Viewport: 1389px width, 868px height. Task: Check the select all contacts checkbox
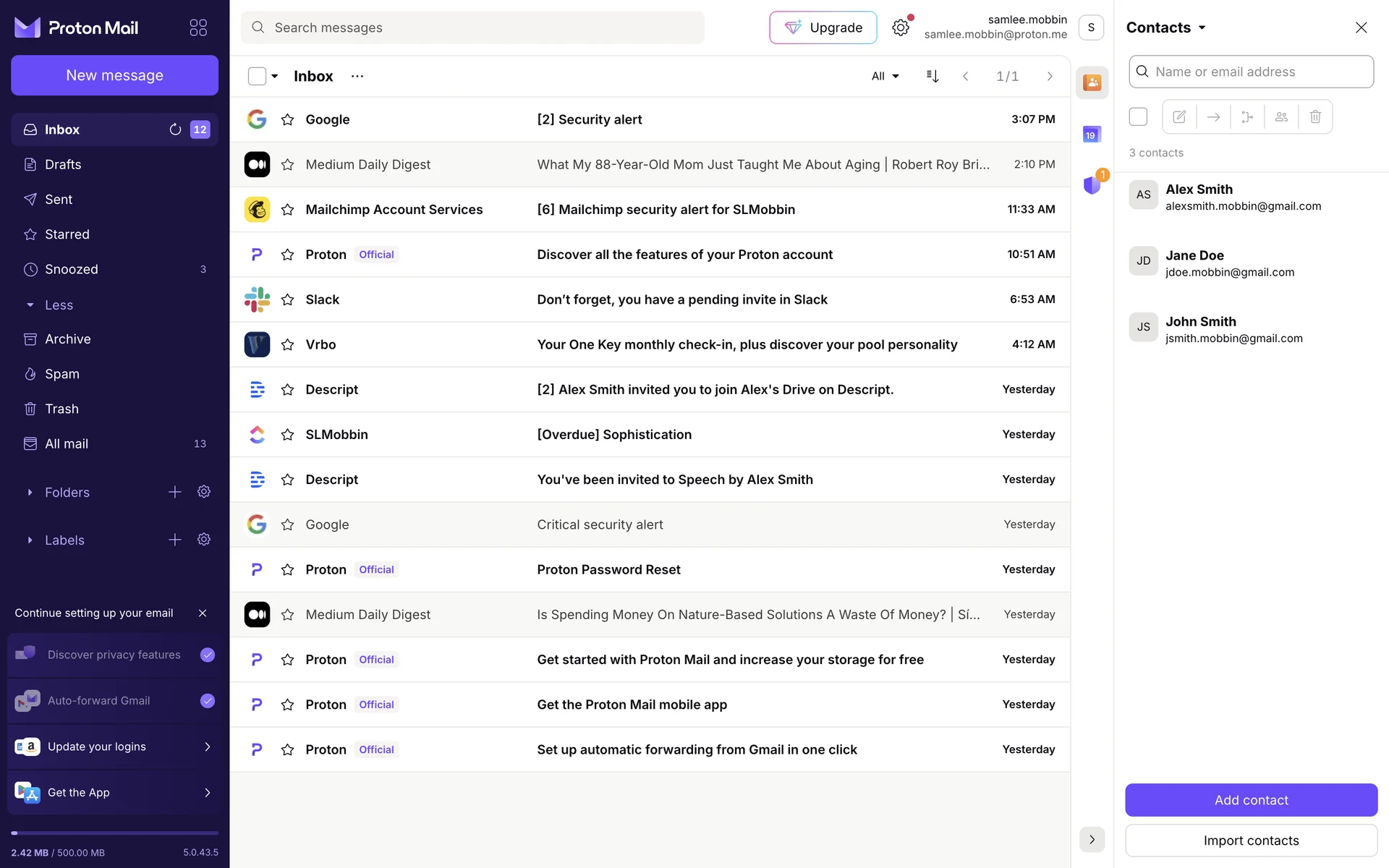1138,116
